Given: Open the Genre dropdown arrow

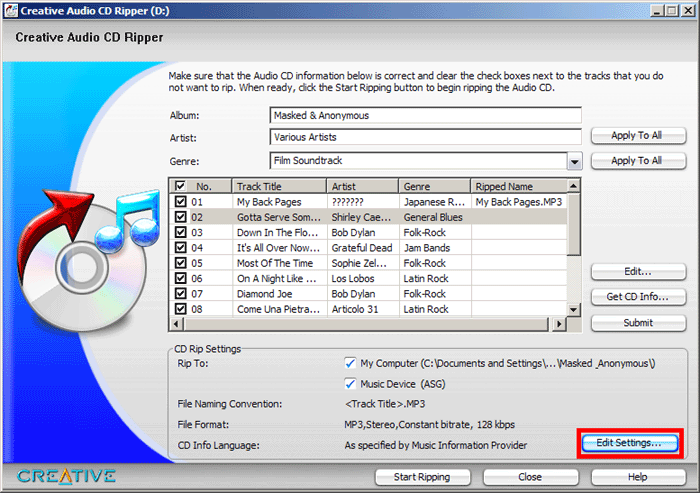Looking at the screenshot, I should coord(575,161).
